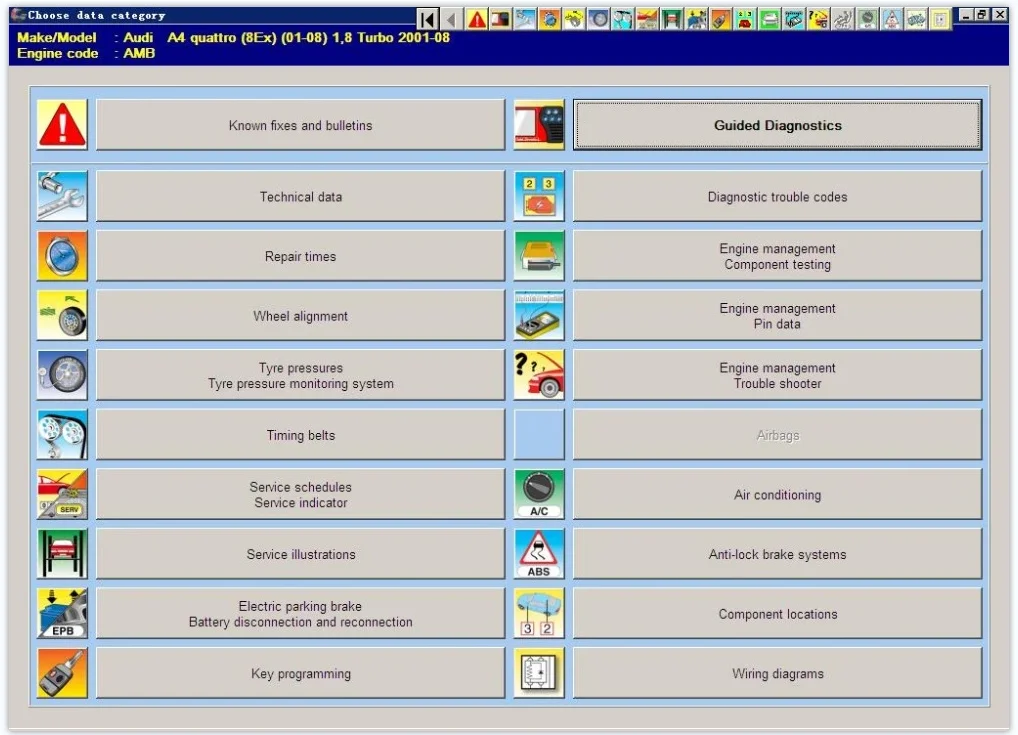Click the ABS warning sign icon
This screenshot has height=735, width=1018.
pyautogui.click(x=539, y=554)
